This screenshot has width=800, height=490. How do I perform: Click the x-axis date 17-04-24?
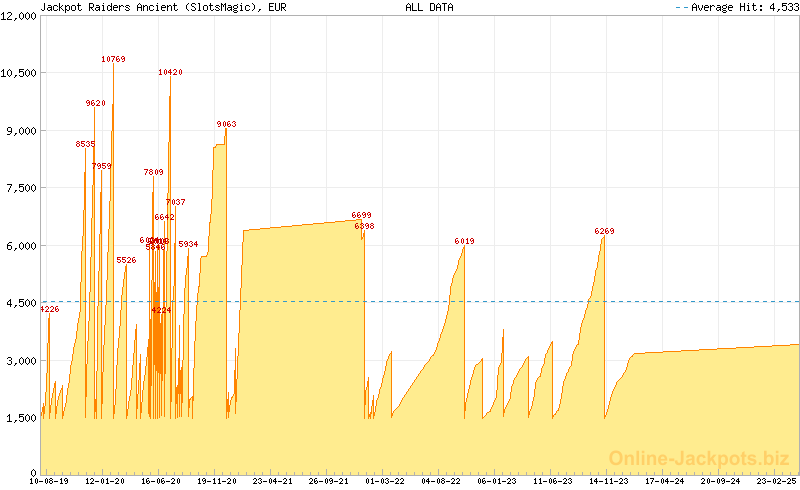(665, 481)
